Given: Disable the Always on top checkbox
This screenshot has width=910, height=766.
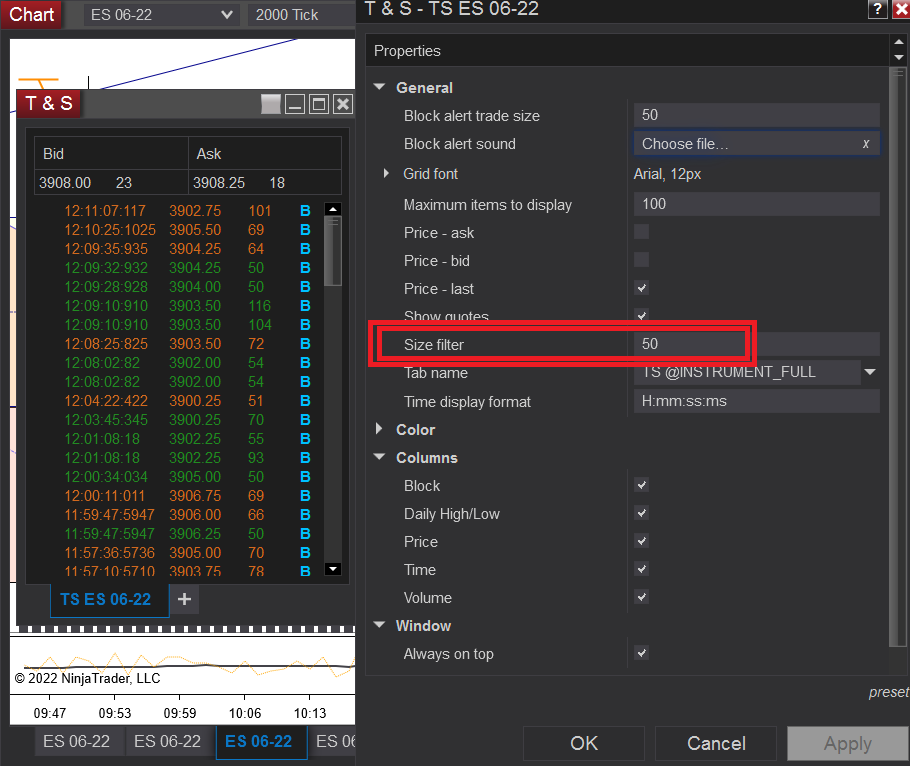Looking at the screenshot, I should pos(641,653).
